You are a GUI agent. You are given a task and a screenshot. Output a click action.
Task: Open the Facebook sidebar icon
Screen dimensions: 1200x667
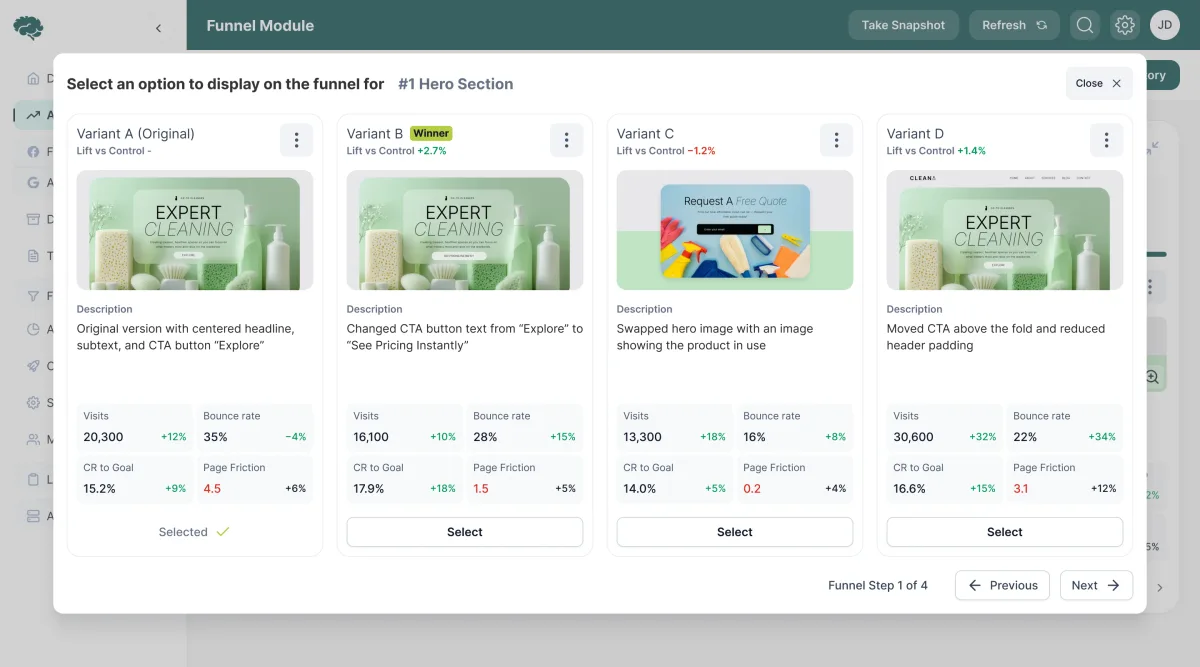coord(34,152)
